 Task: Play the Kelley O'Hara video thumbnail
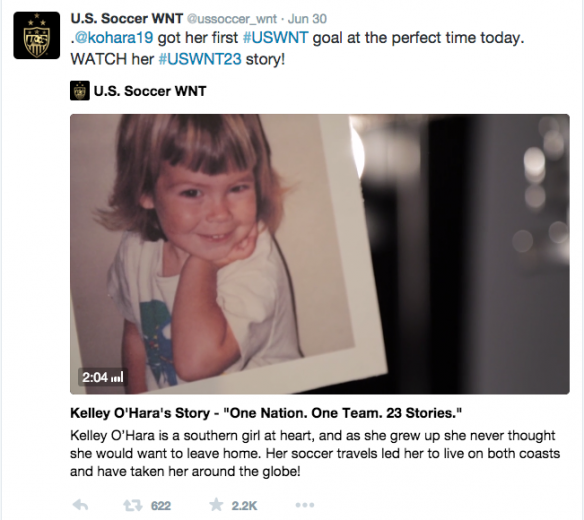pyautogui.click(x=320, y=254)
